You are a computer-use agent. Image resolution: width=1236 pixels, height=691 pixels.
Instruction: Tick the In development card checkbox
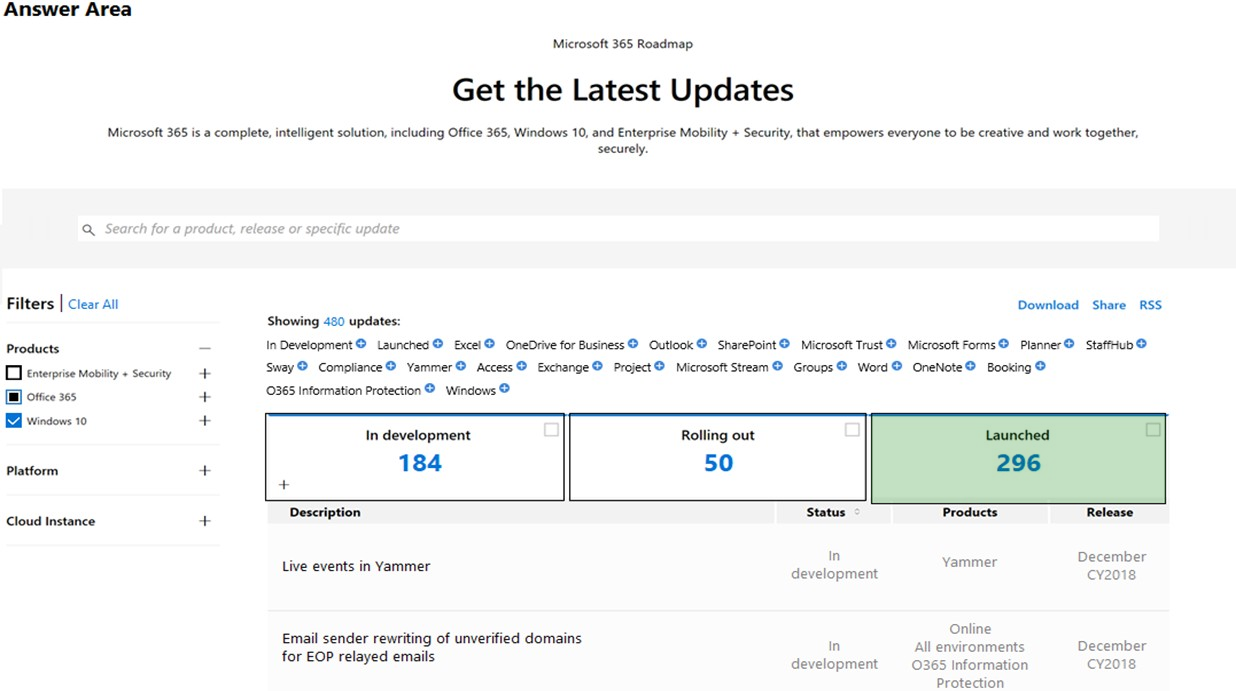click(x=551, y=430)
